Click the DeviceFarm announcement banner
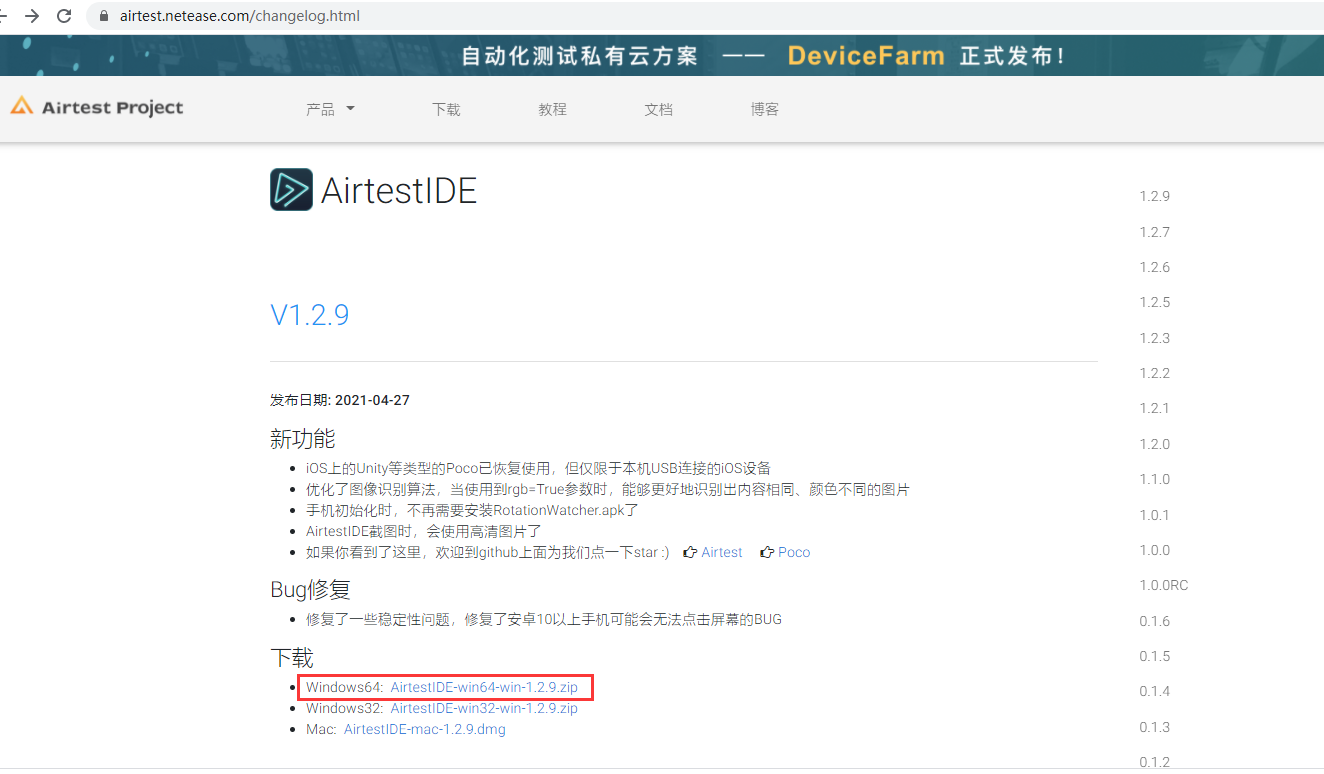 662,55
